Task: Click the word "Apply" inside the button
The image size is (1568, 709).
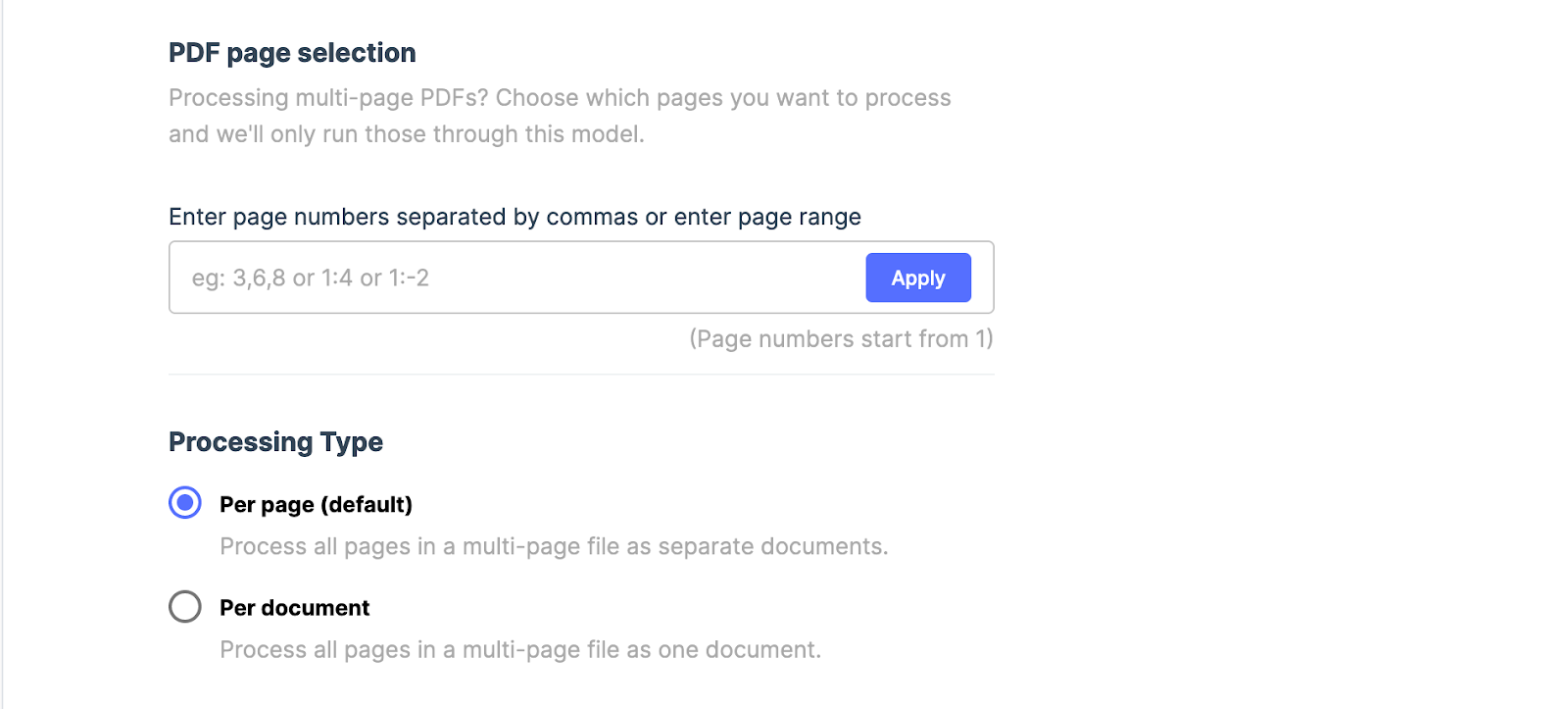Action: 918,279
